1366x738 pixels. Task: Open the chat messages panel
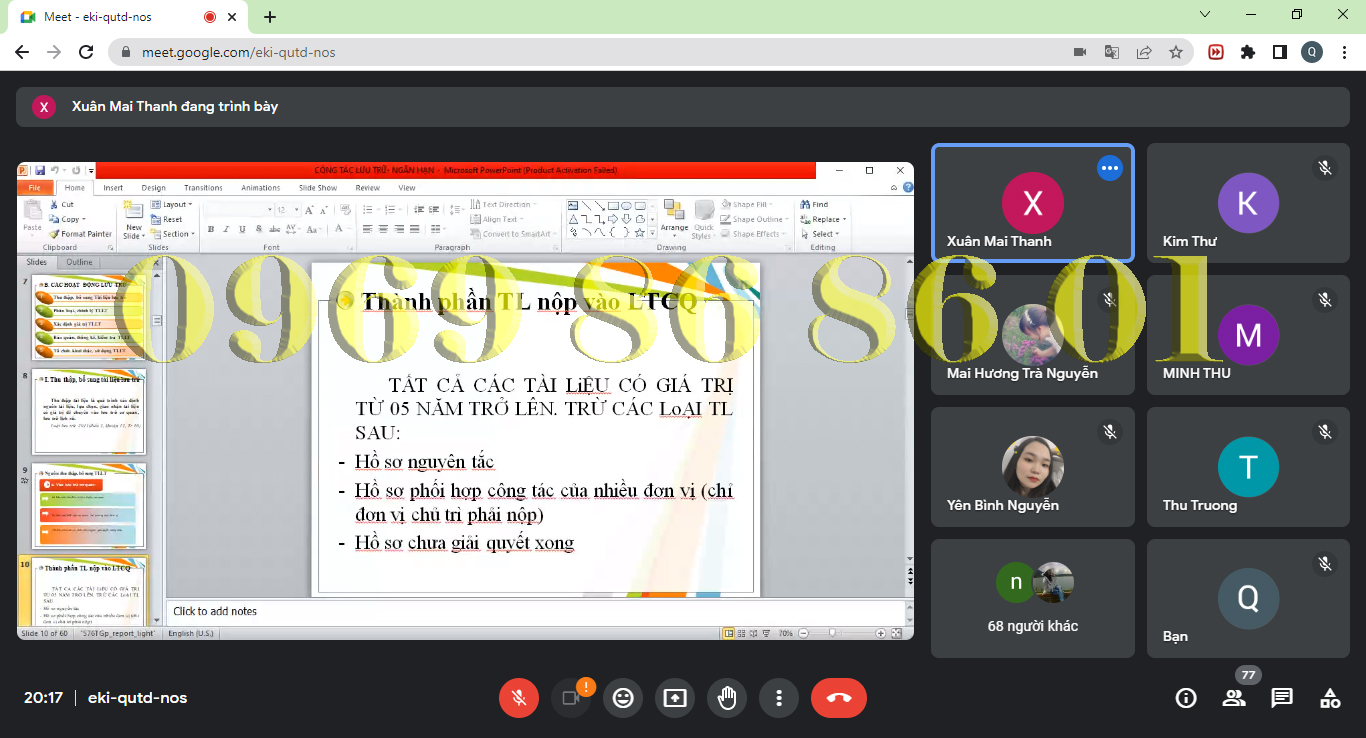pos(1282,698)
